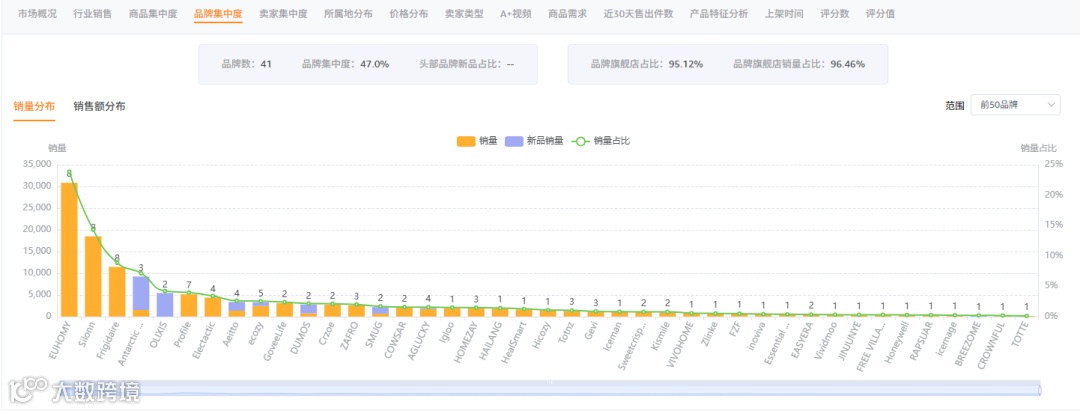Click the Profile brand bar
The height and width of the screenshot is (411, 1080).
[189, 305]
